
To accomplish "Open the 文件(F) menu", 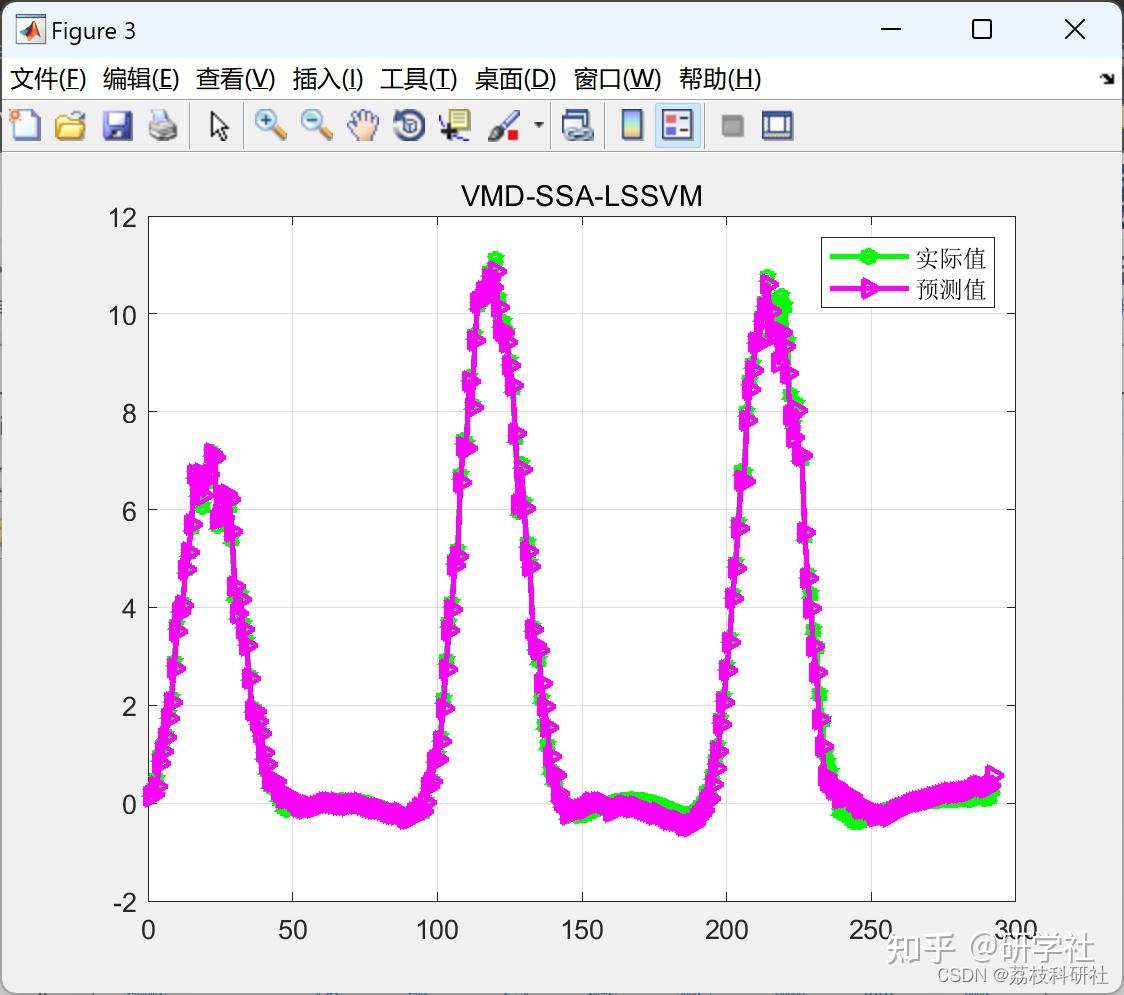I will tap(48, 79).
